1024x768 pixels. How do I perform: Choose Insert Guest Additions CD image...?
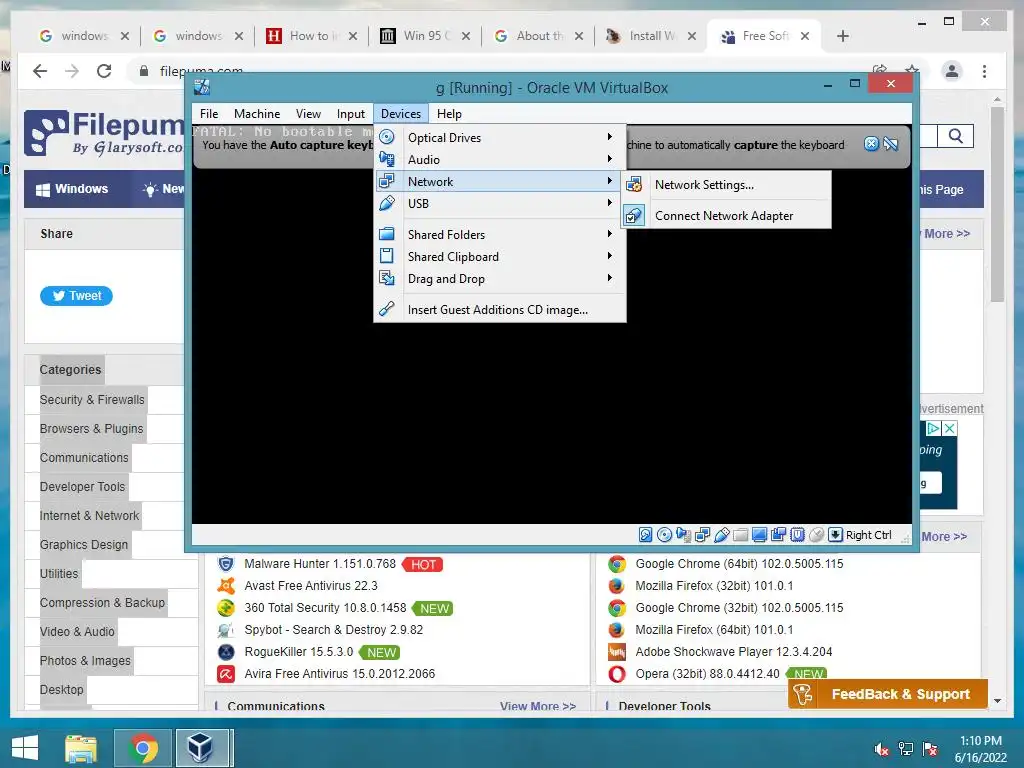[x=500, y=310]
